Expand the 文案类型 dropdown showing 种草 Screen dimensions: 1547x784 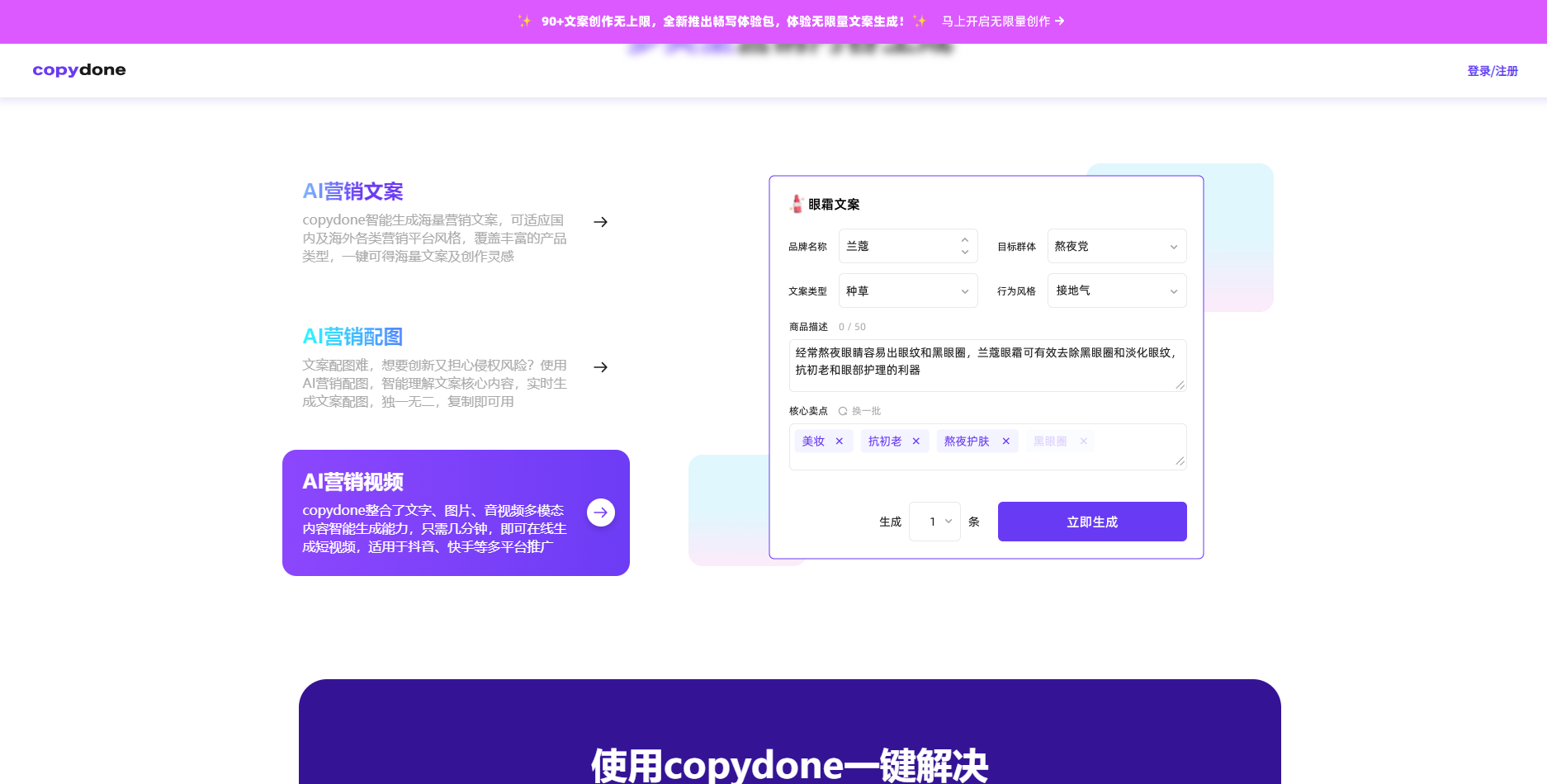pyautogui.click(x=907, y=290)
